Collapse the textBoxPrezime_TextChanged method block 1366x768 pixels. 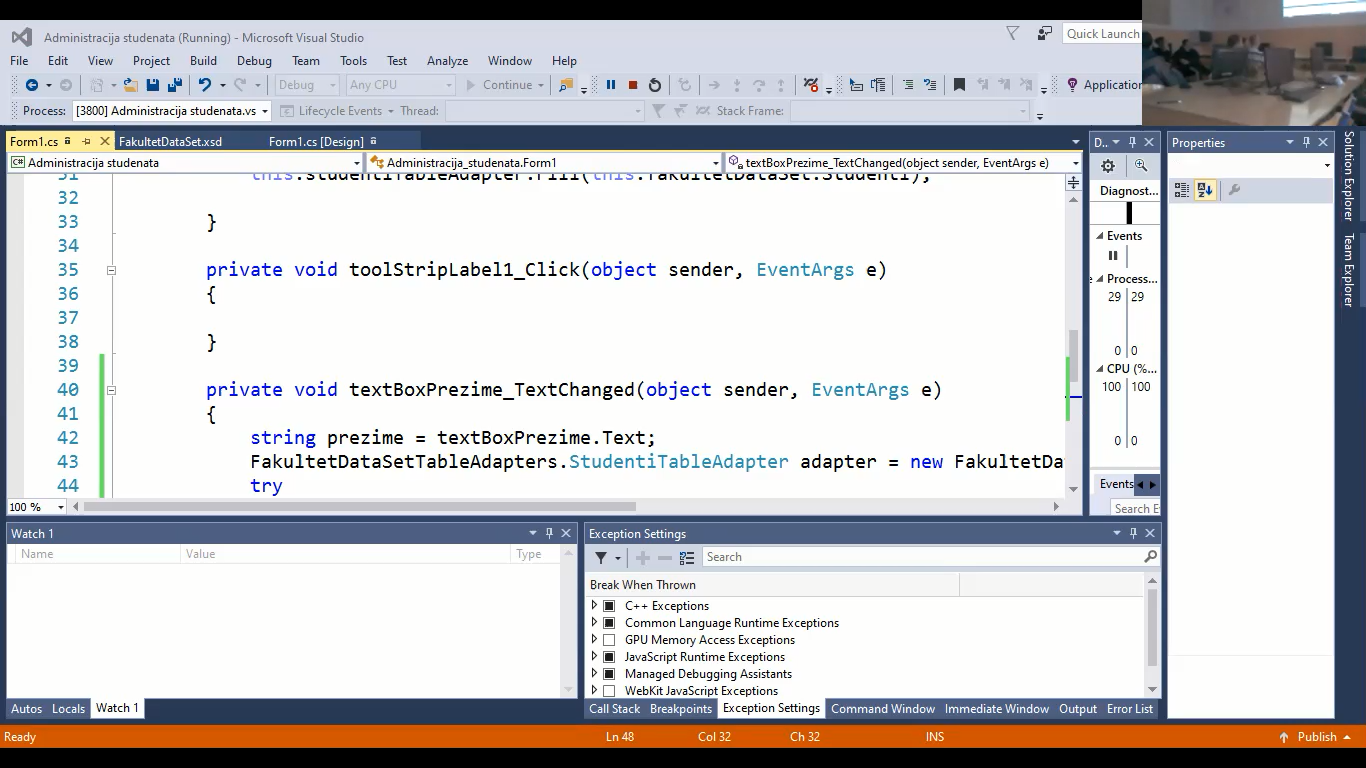click(x=111, y=390)
